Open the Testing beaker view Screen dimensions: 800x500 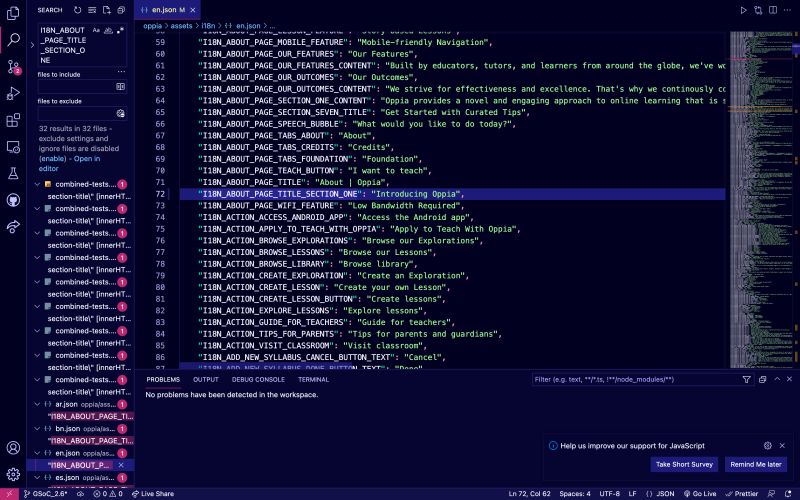click(13, 173)
